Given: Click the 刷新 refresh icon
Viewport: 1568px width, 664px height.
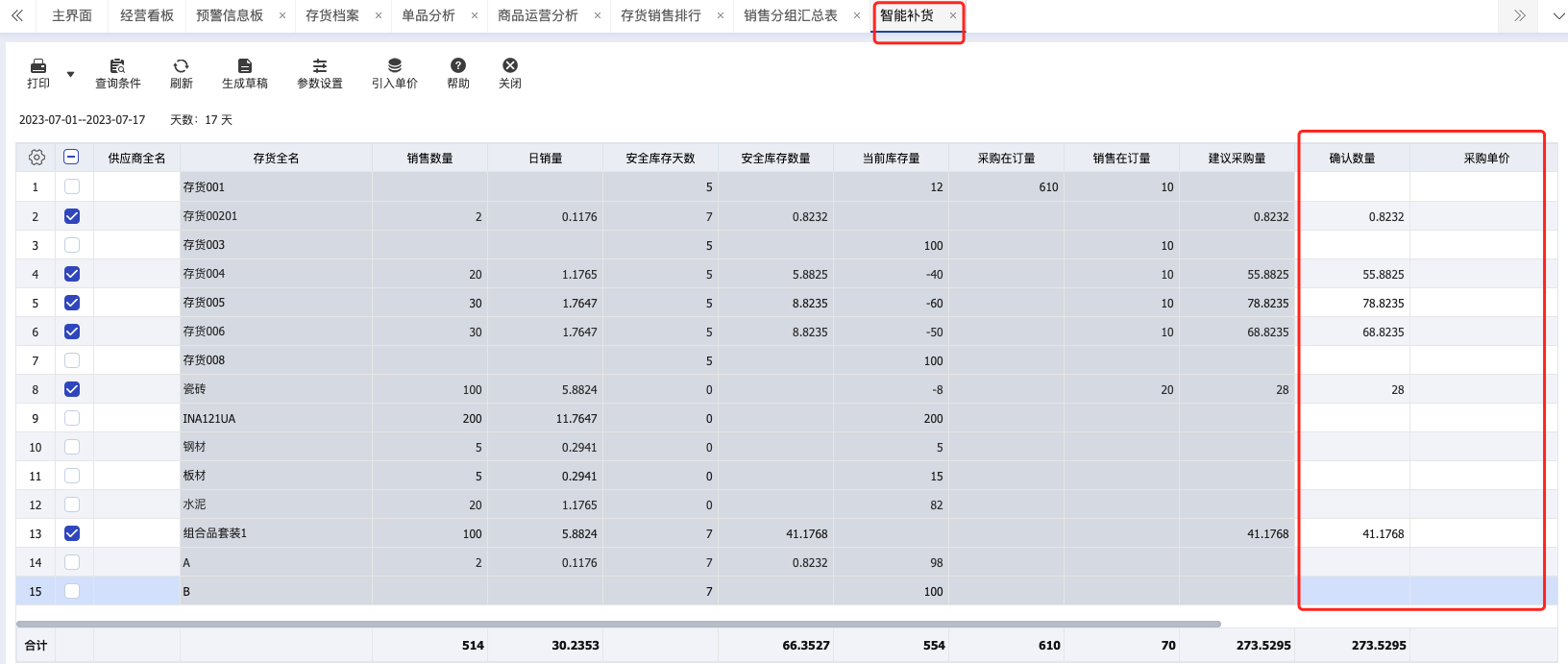Looking at the screenshot, I should [181, 65].
